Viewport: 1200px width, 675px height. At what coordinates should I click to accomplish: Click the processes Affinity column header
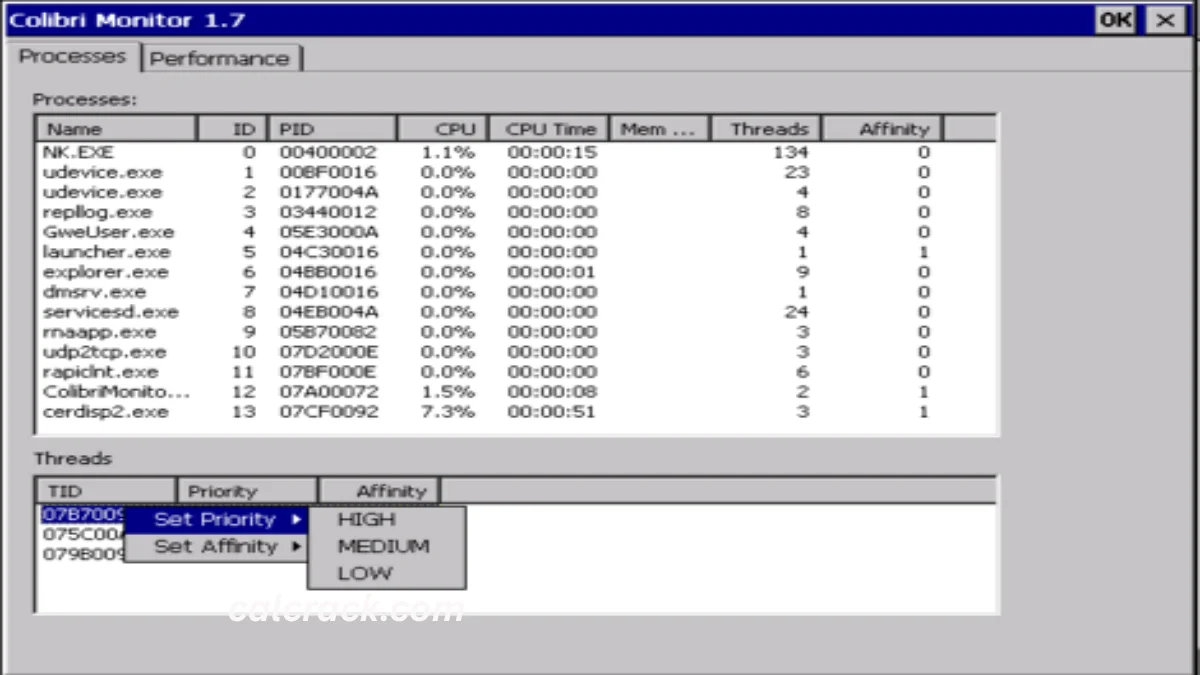coord(883,129)
